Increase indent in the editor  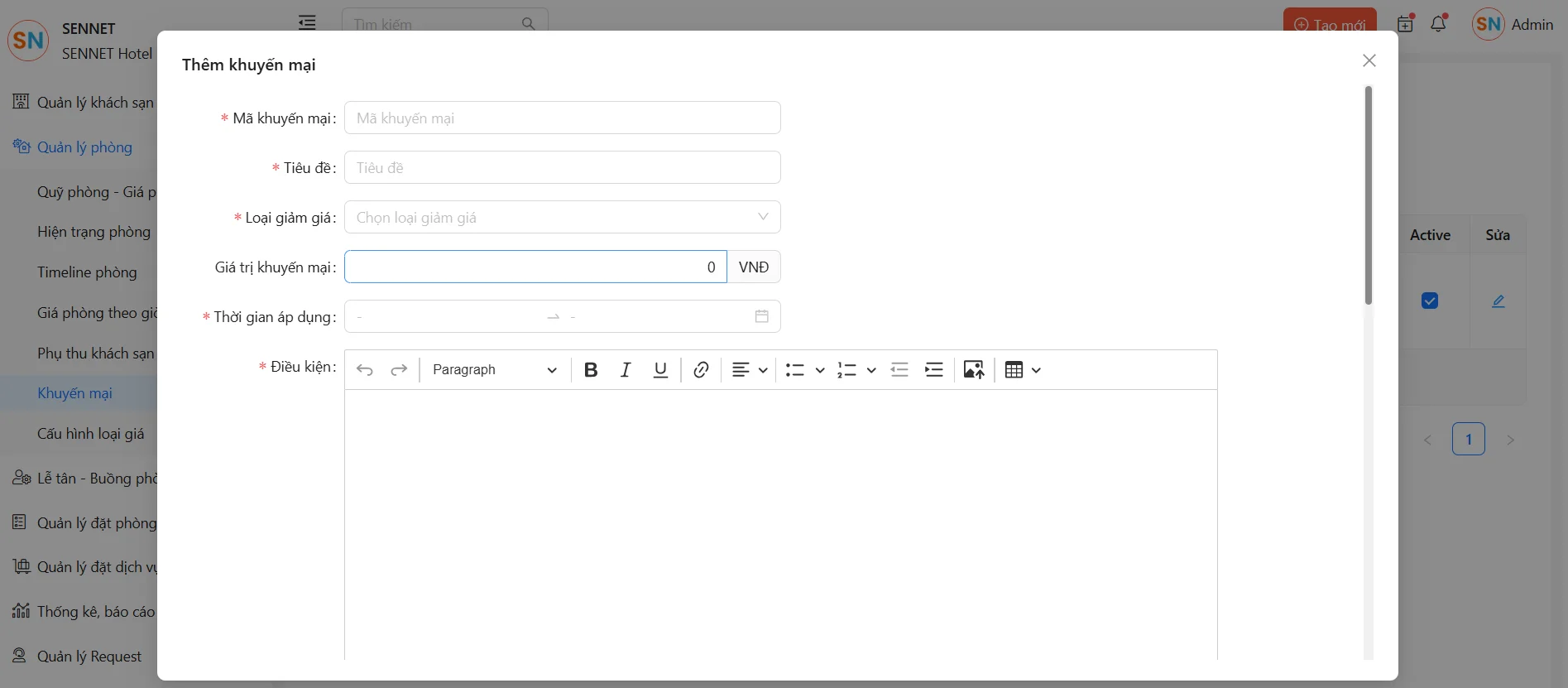pos(934,370)
